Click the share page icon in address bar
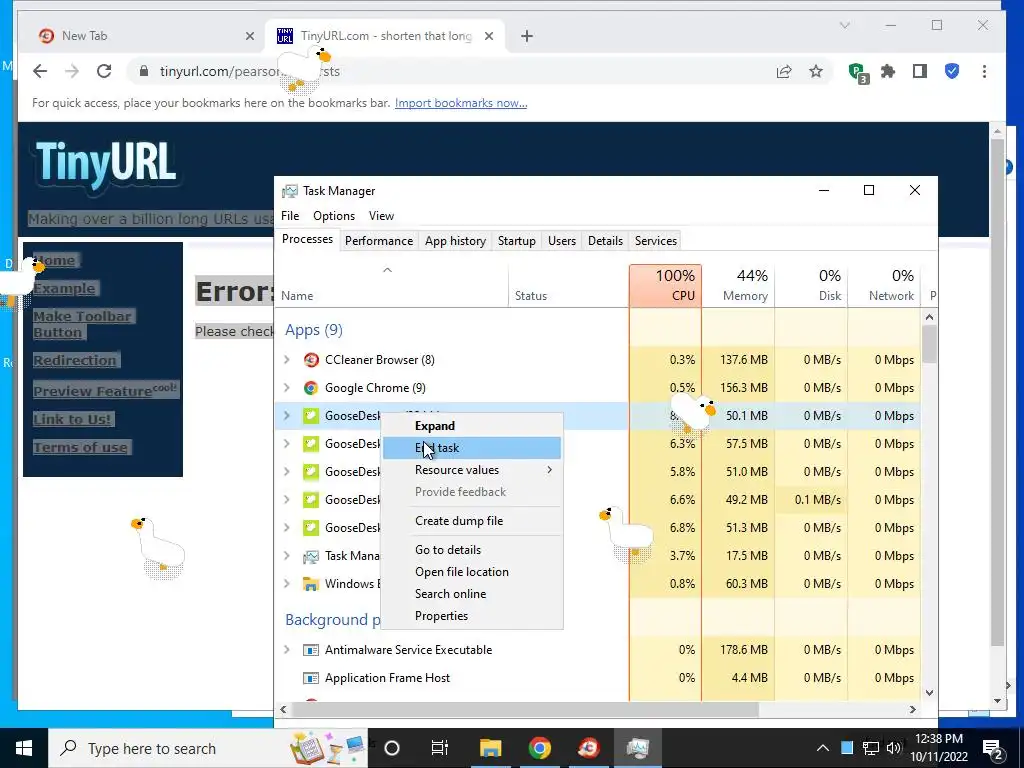The height and width of the screenshot is (768, 1024). tap(784, 71)
